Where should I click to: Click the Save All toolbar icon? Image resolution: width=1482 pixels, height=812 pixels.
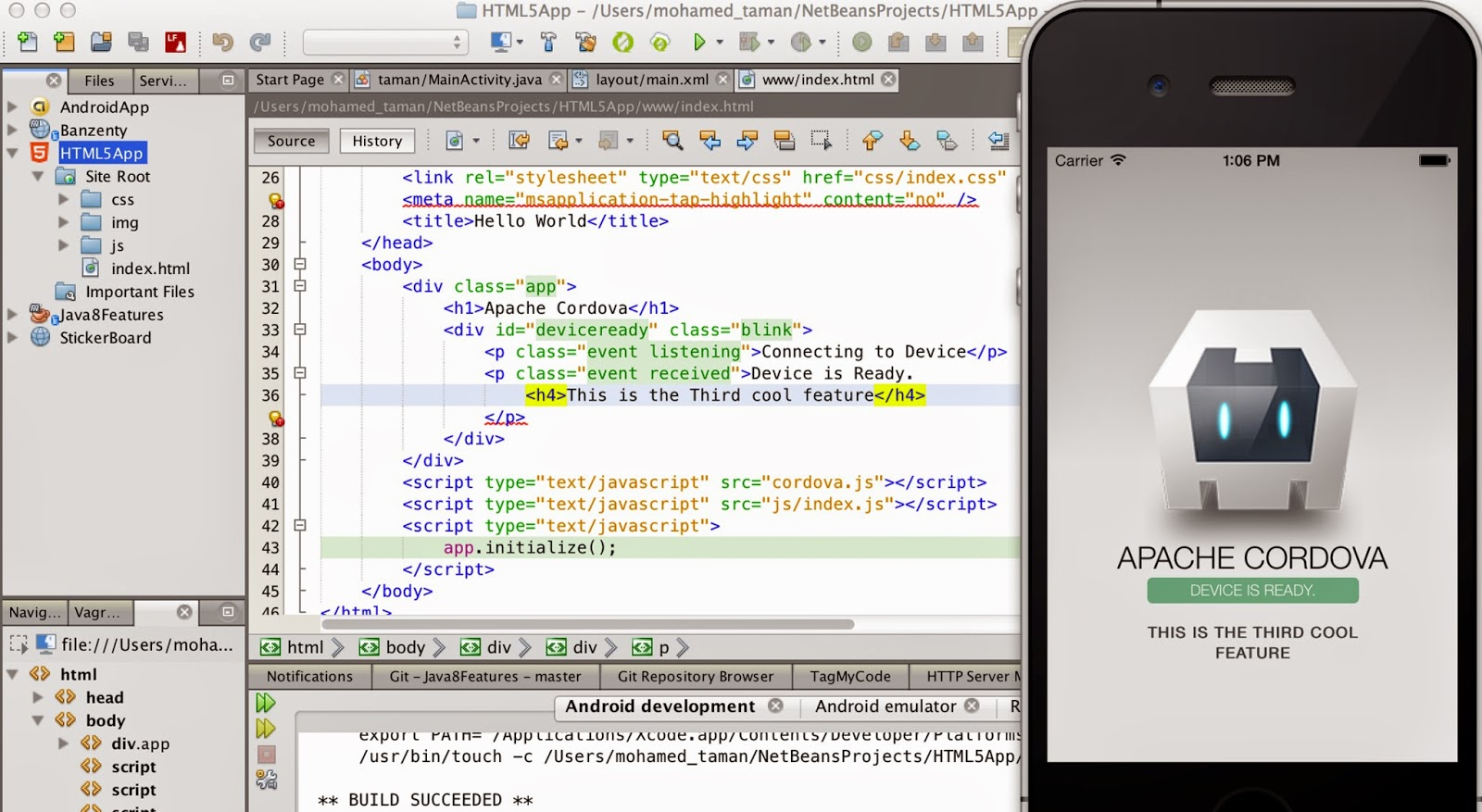[x=138, y=42]
